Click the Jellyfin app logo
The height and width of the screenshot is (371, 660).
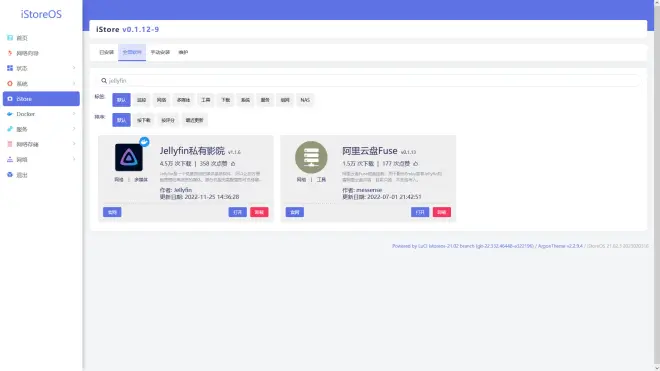coord(128,157)
